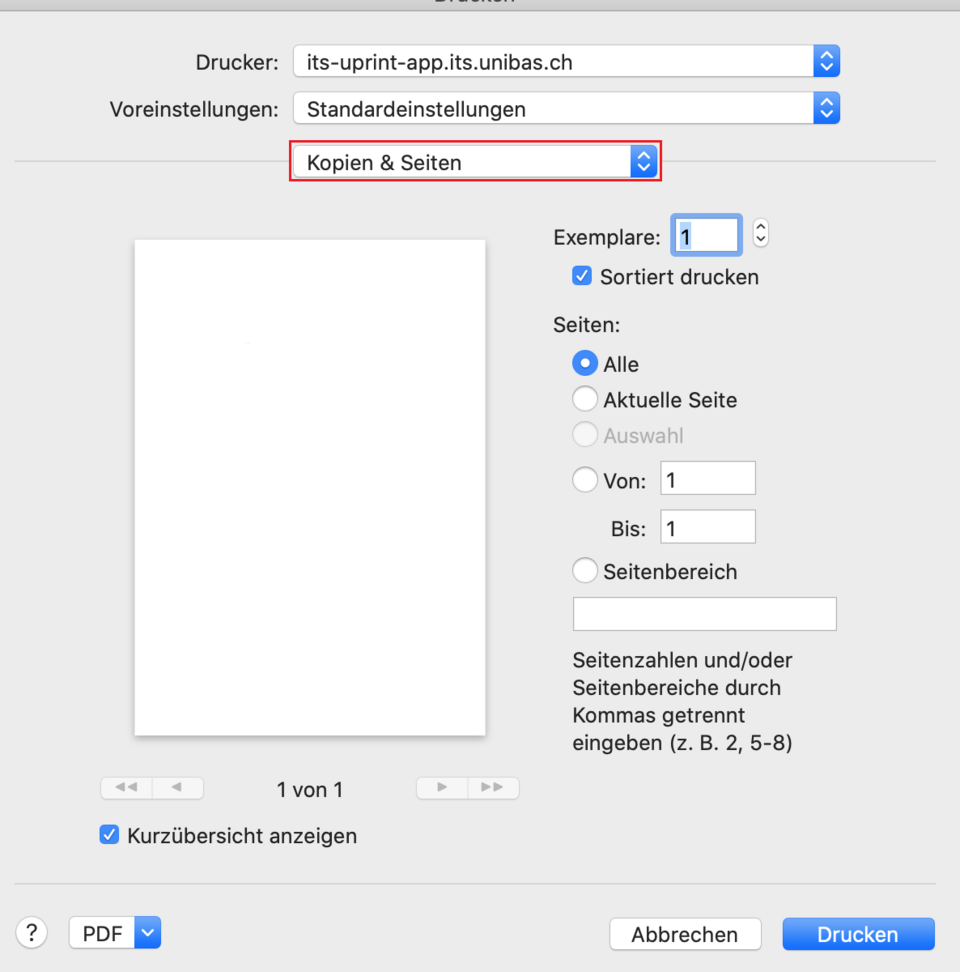Click the next page arrow below preview
960x972 pixels.
click(441, 788)
